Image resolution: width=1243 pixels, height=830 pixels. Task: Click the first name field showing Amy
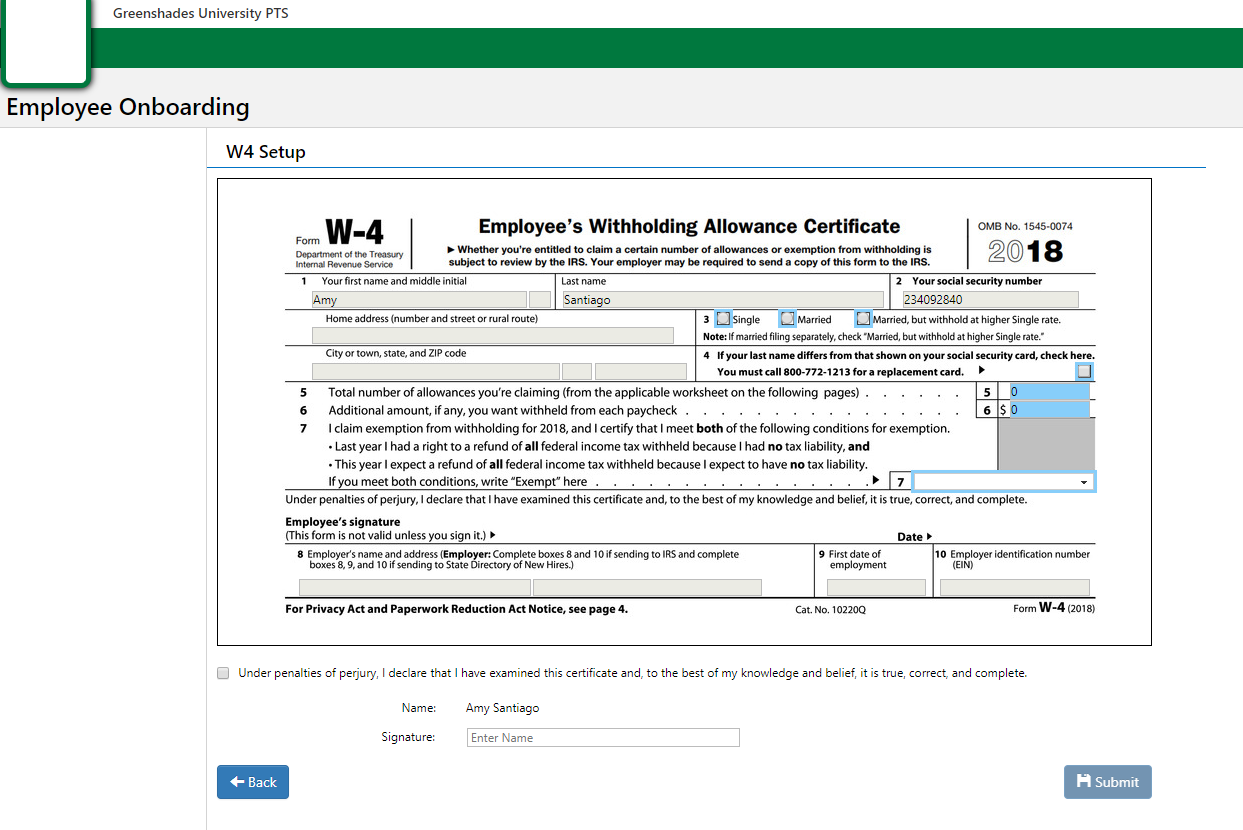click(x=419, y=299)
